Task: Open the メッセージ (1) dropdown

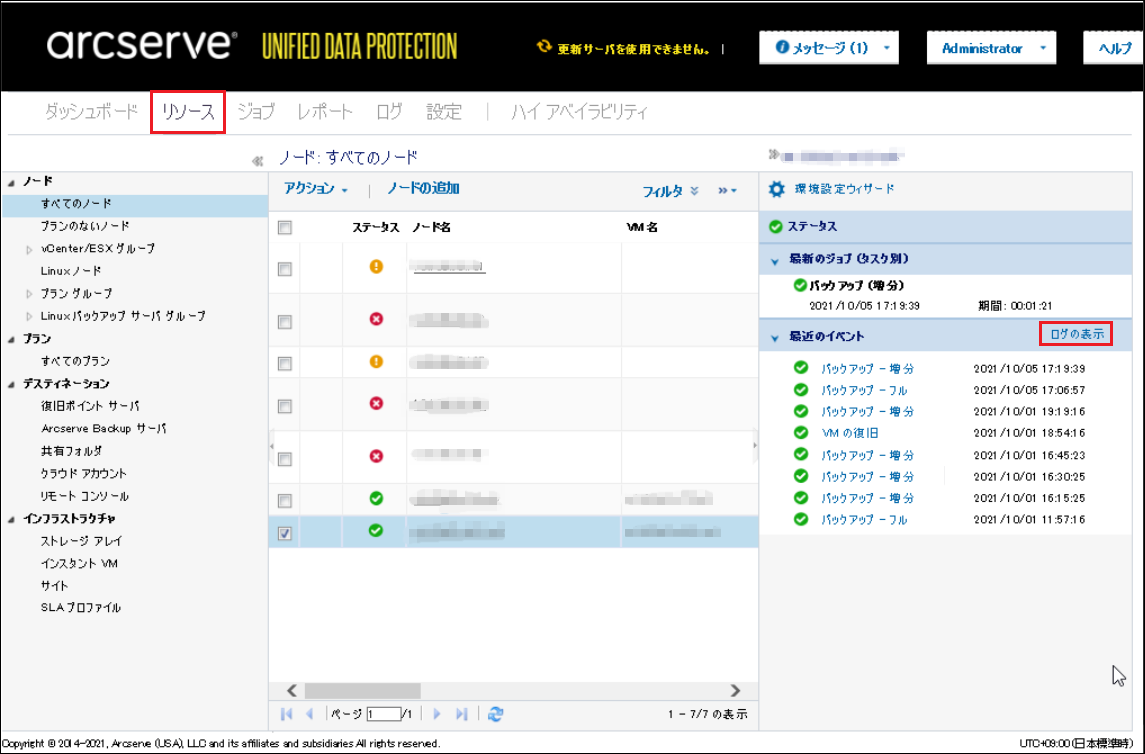Action: click(x=829, y=48)
